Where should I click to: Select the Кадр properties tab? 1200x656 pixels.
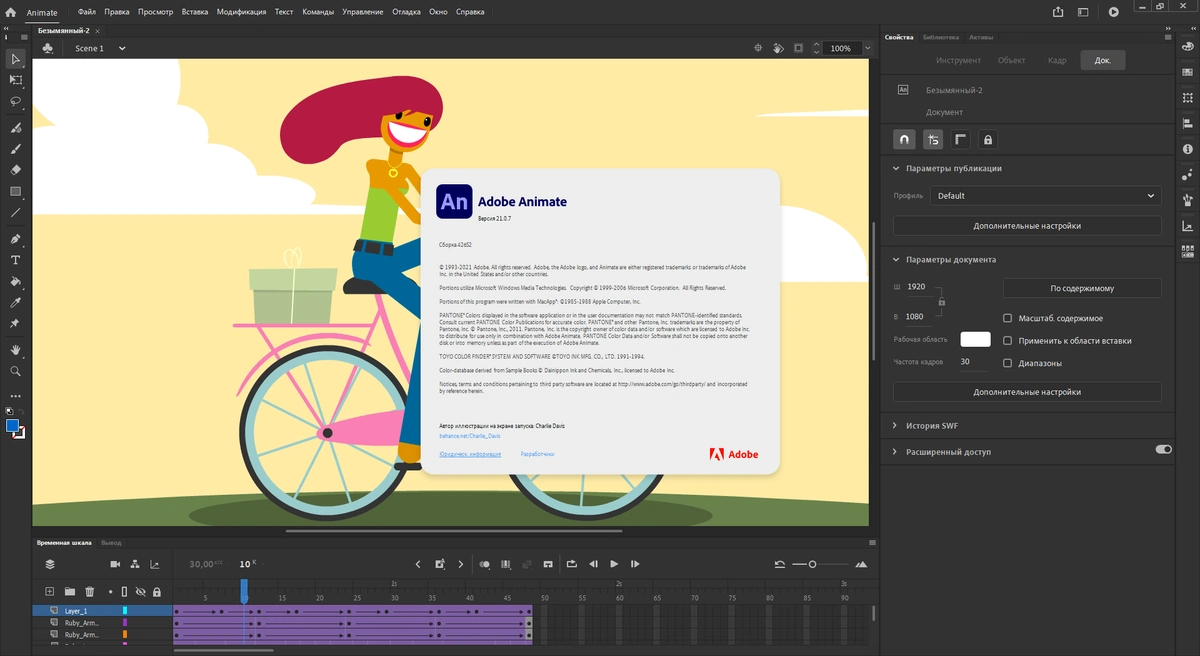tap(1057, 60)
